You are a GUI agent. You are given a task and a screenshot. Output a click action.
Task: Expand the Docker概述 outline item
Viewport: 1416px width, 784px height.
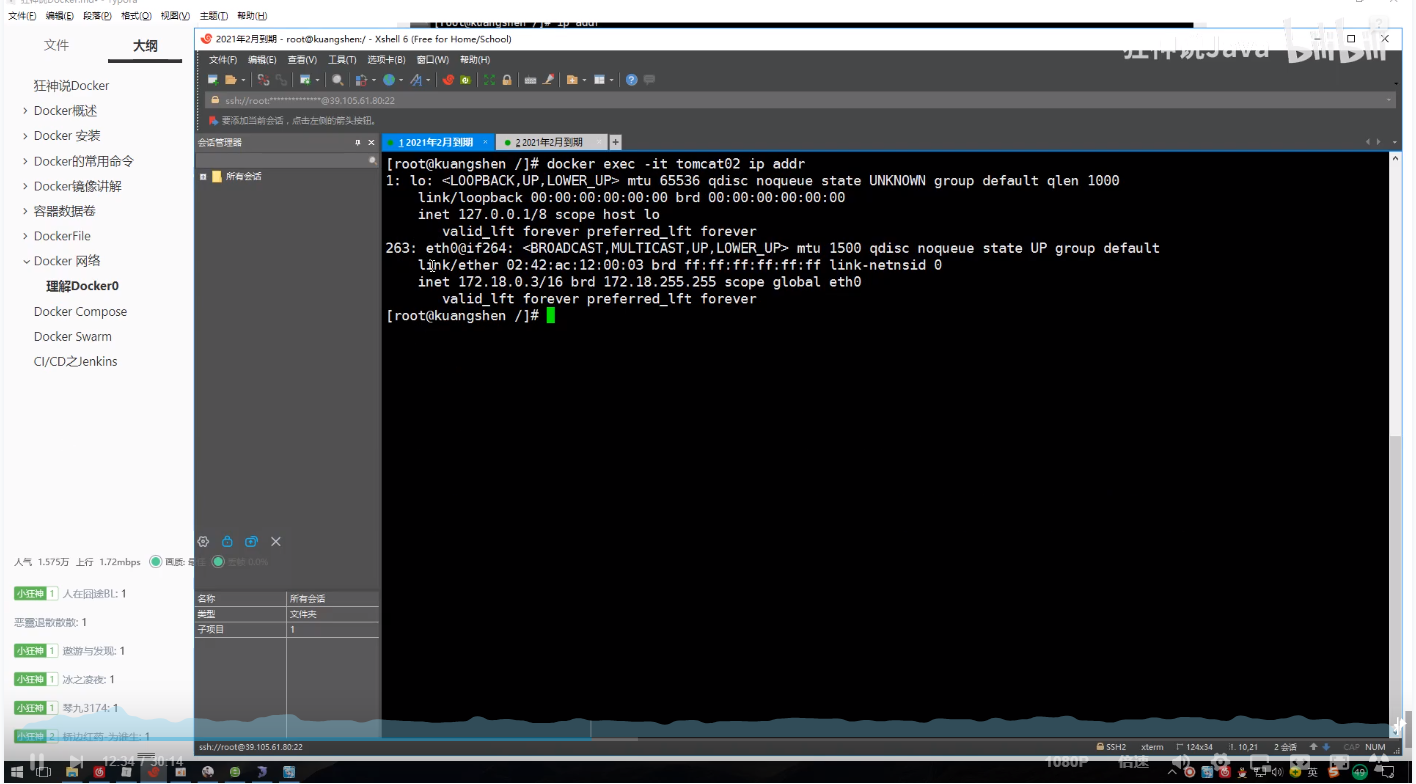tap(25, 111)
